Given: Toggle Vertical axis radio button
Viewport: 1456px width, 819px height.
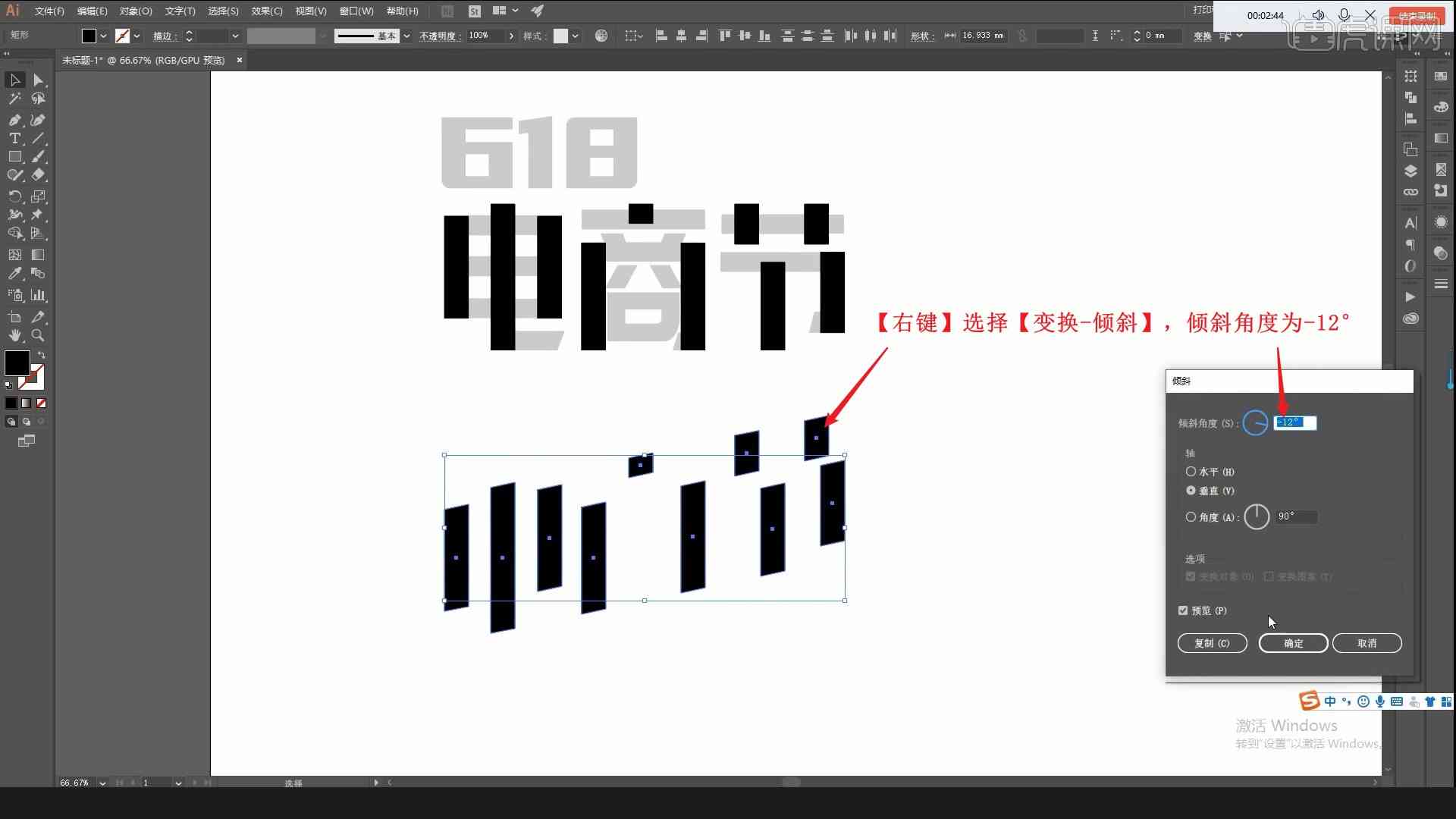Looking at the screenshot, I should (x=1191, y=490).
